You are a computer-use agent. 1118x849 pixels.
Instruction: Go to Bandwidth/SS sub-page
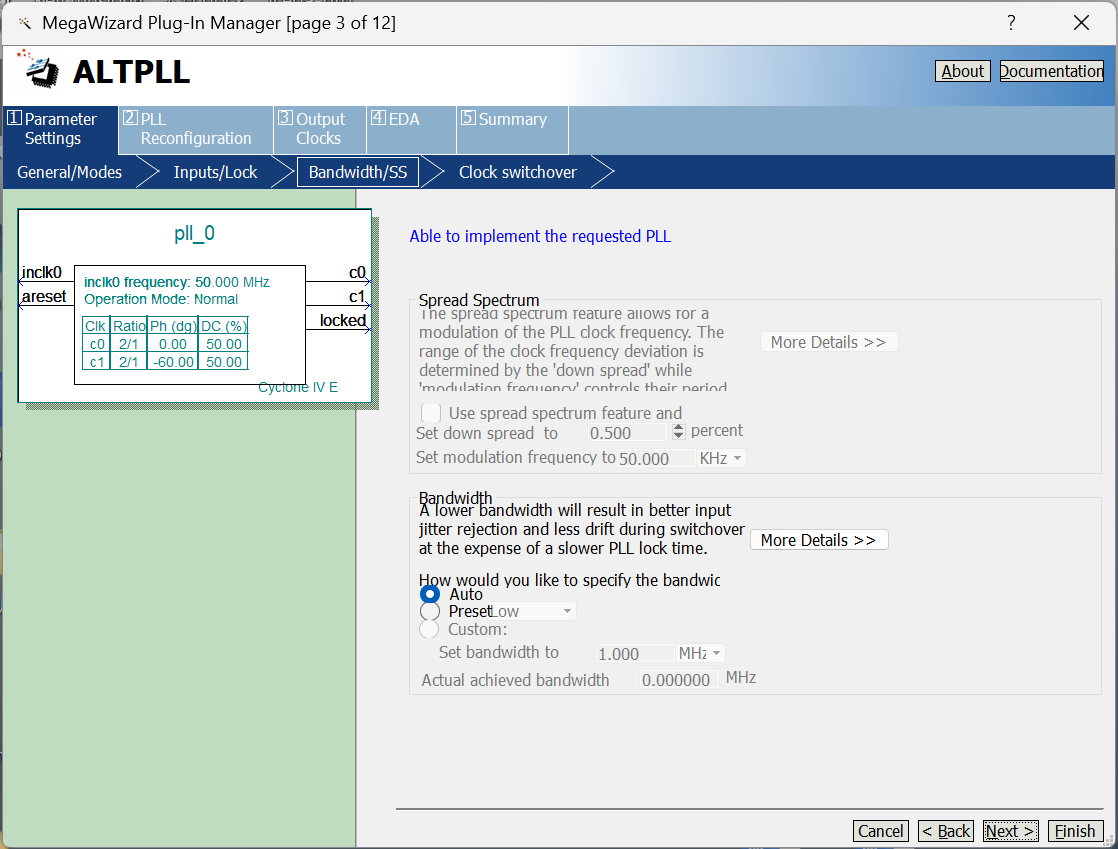[358, 173]
